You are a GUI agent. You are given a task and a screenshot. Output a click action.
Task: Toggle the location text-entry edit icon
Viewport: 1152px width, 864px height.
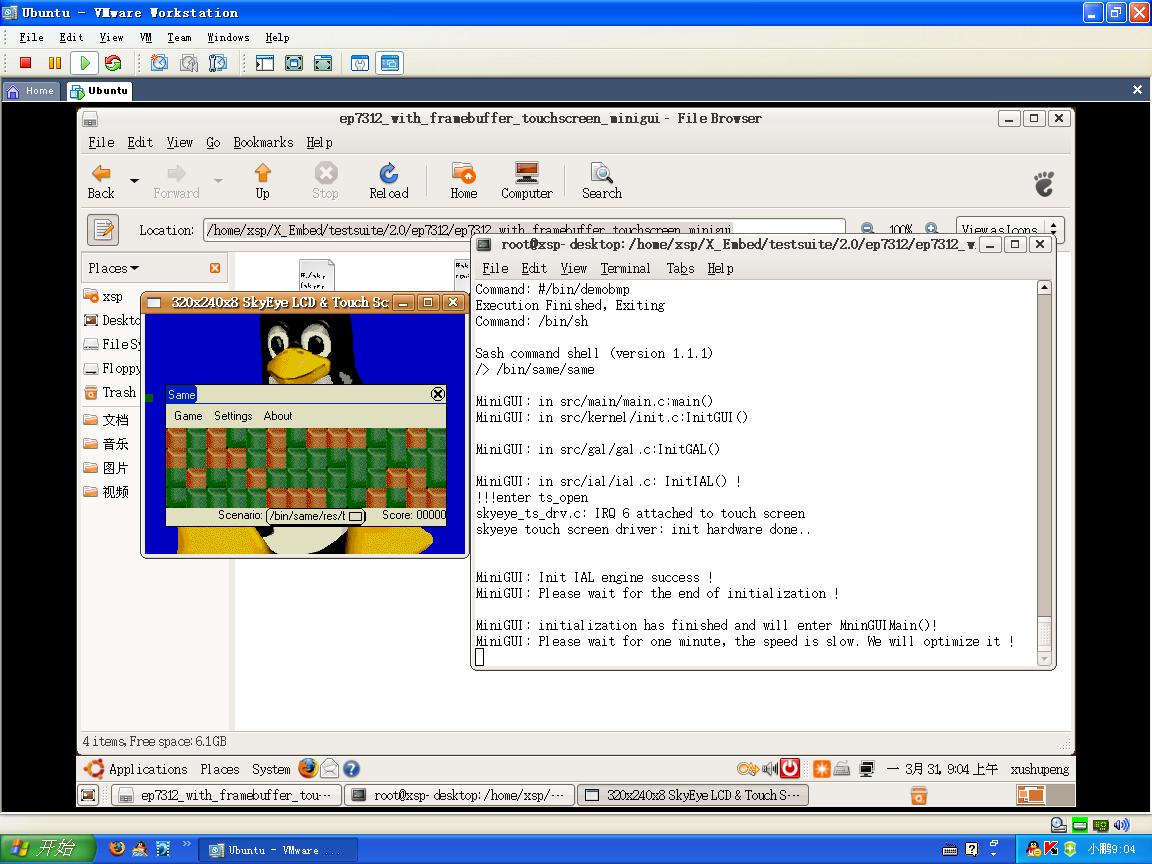[104, 230]
